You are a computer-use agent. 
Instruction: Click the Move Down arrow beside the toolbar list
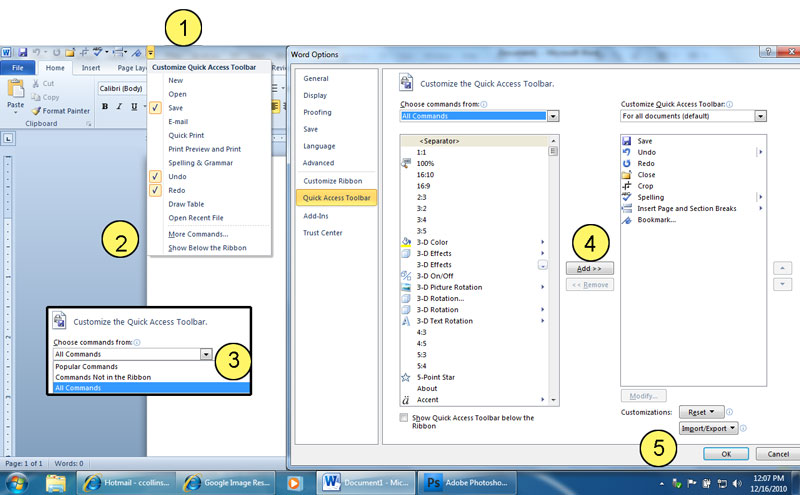click(782, 284)
